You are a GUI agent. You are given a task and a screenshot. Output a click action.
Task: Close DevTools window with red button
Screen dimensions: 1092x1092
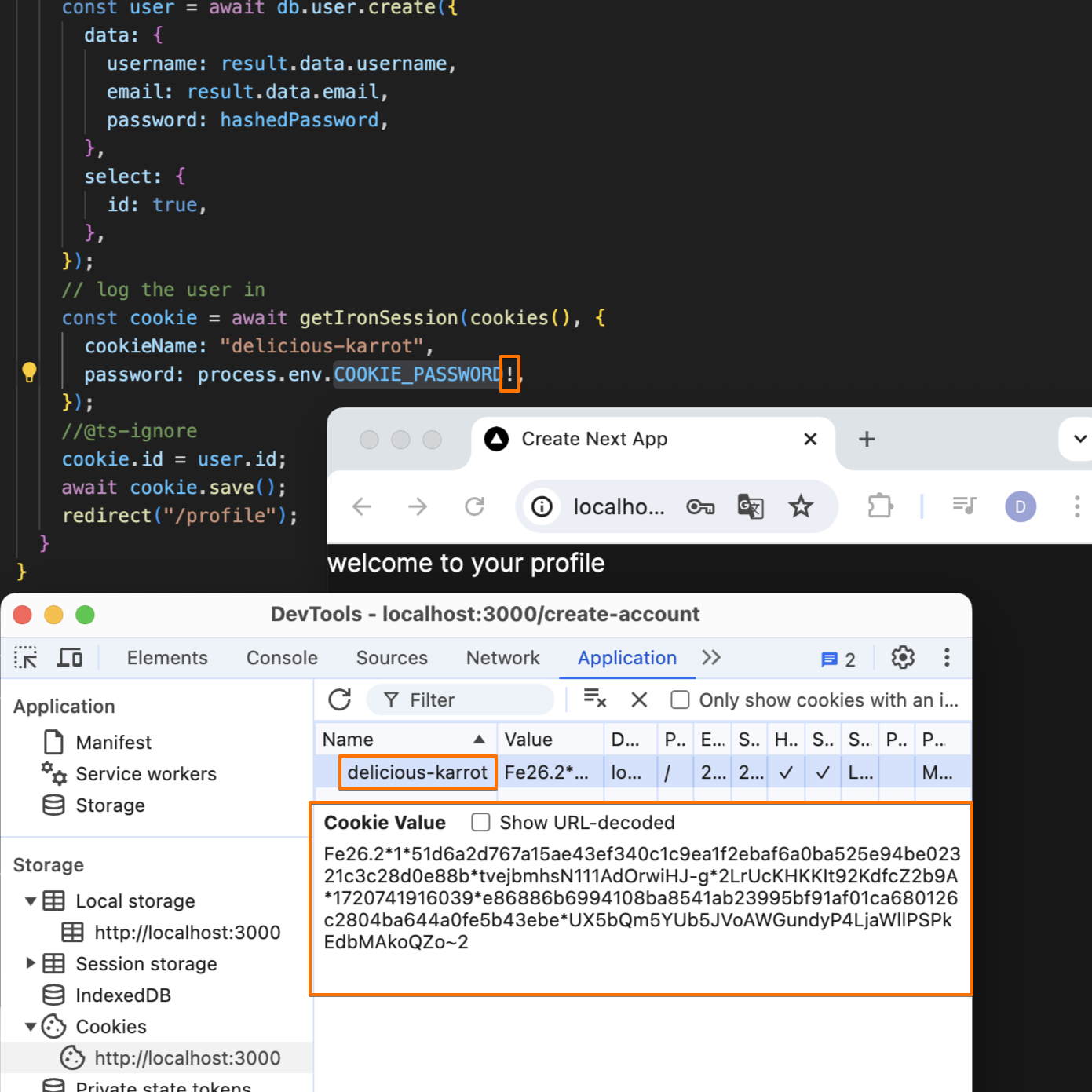point(22,615)
